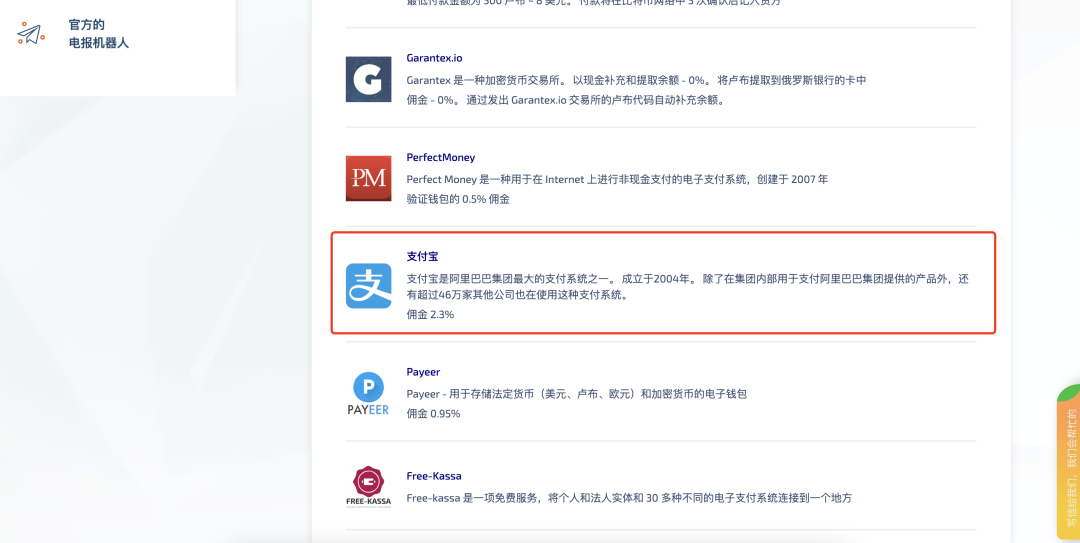Open the Garantex.io title link
The image size is (1080, 543).
(x=434, y=58)
